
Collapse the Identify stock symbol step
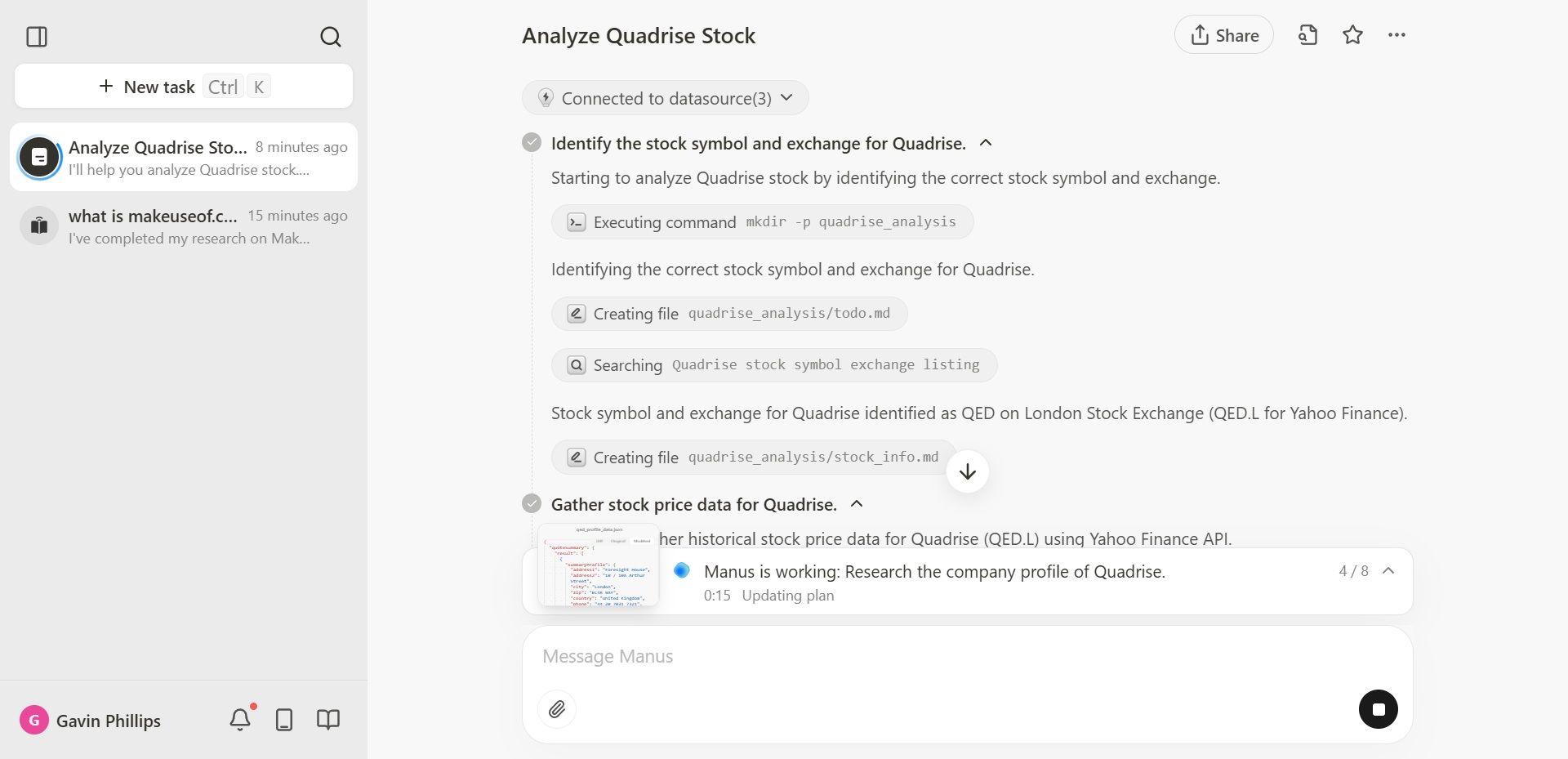coord(986,142)
